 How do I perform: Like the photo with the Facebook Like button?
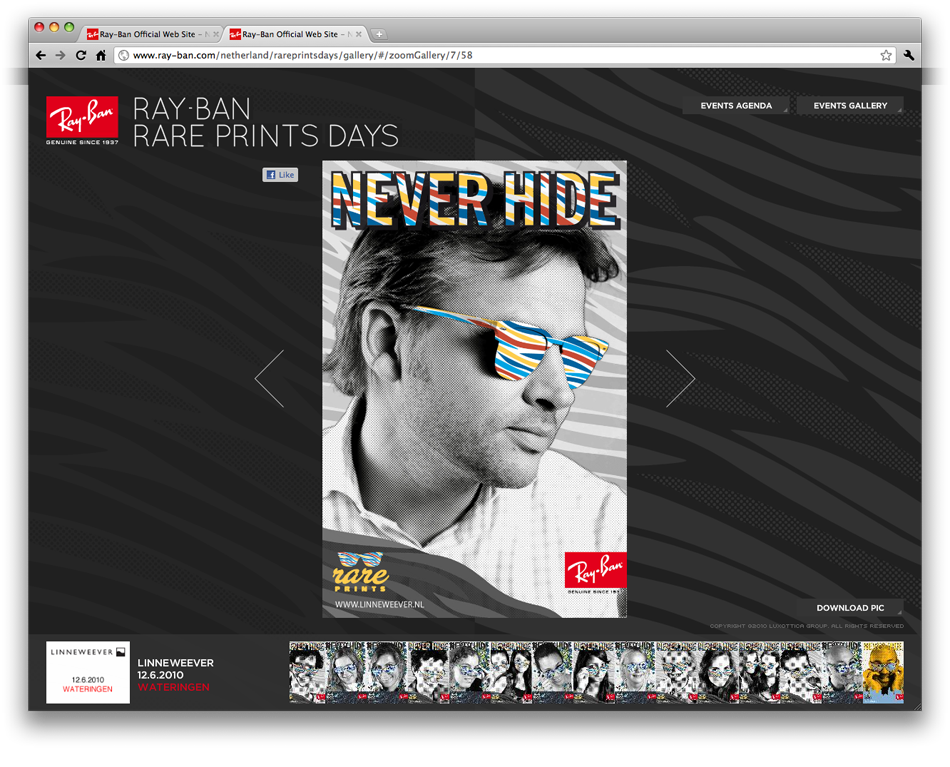280,174
